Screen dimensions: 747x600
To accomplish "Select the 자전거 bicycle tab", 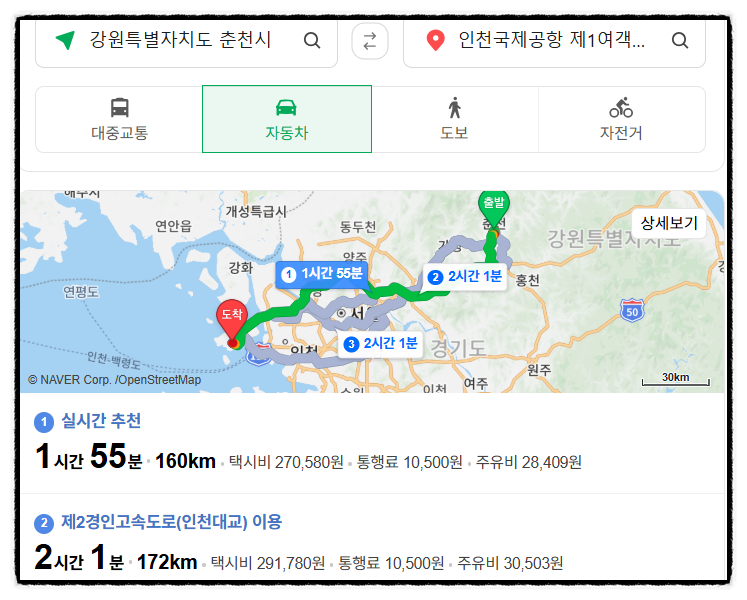I will tap(621, 119).
